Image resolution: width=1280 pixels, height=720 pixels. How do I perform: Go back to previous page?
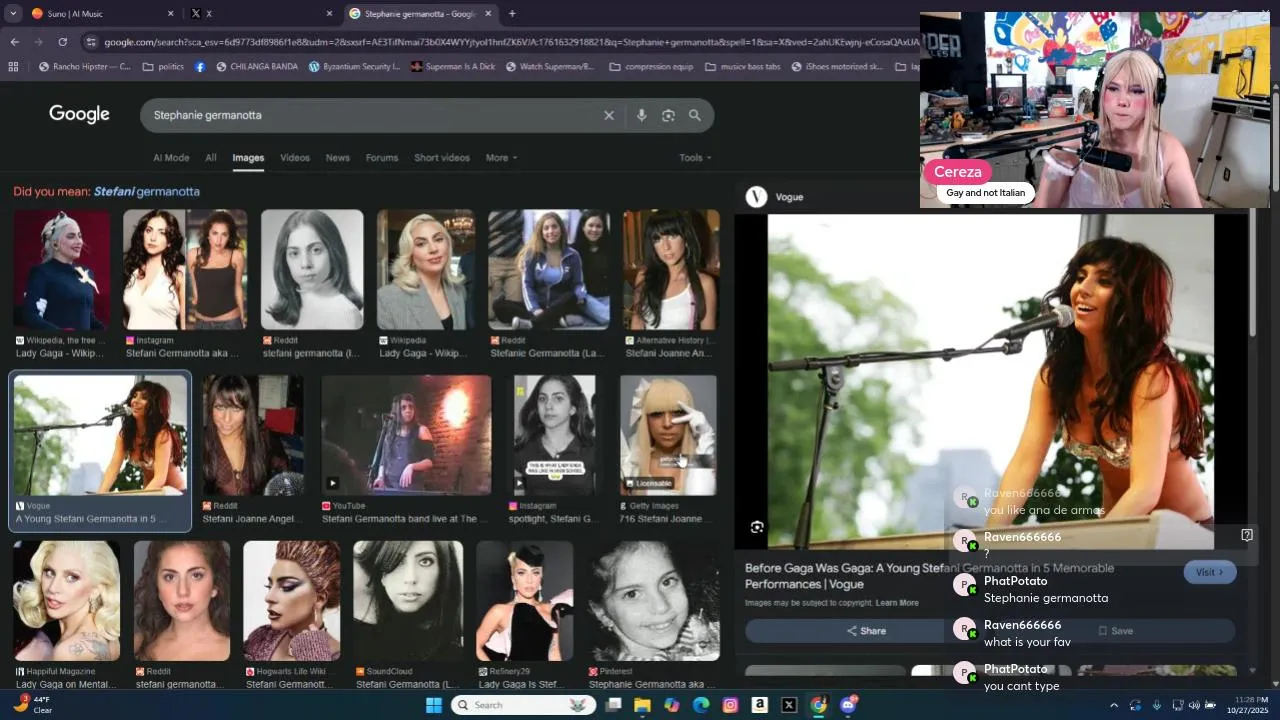coord(14,42)
